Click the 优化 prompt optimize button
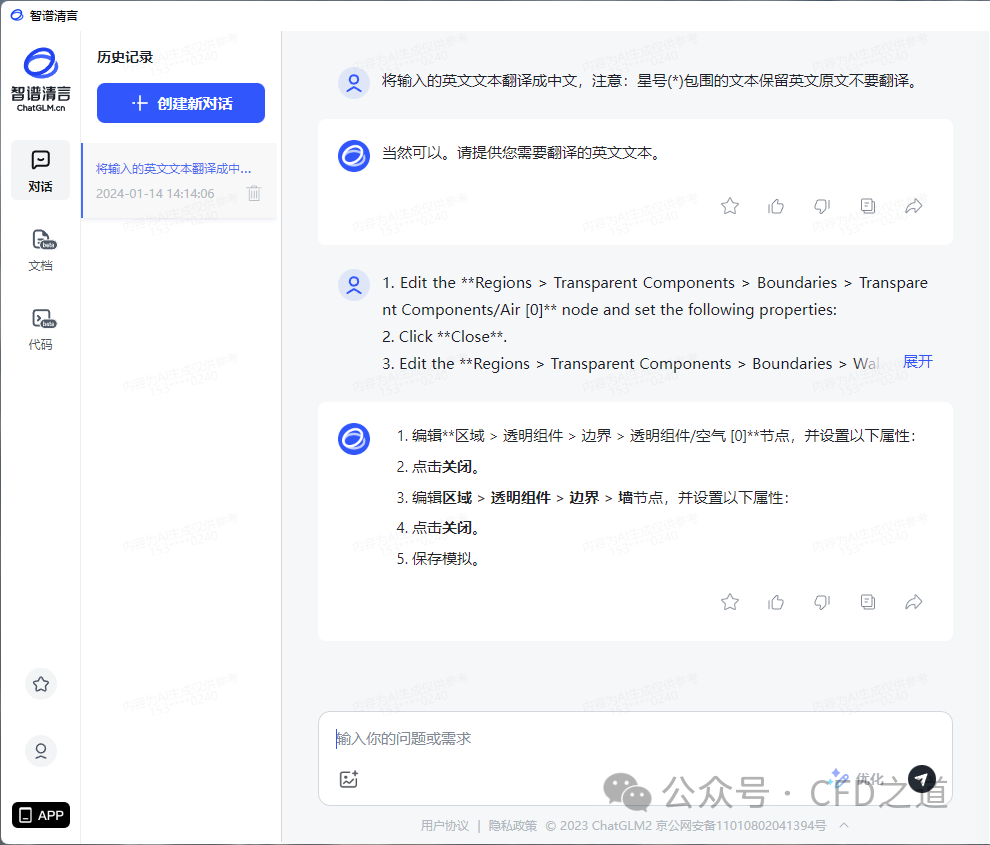 (857, 778)
